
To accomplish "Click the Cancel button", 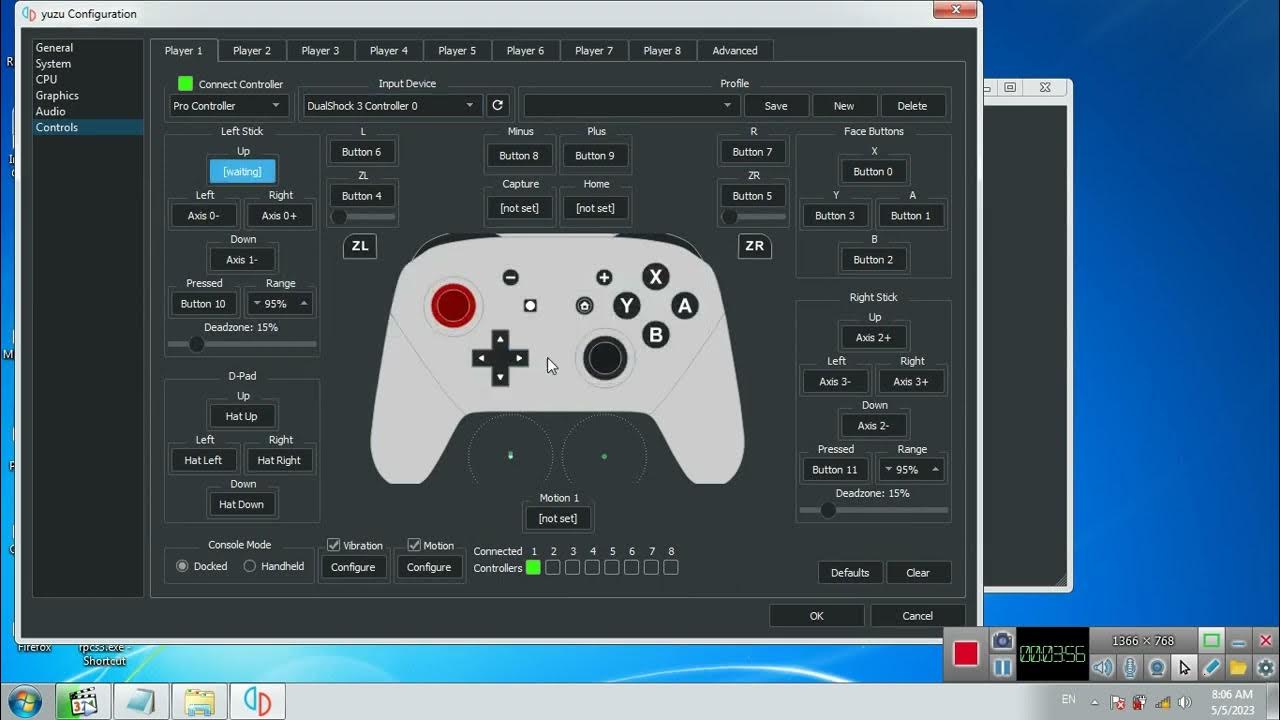I will 918,616.
